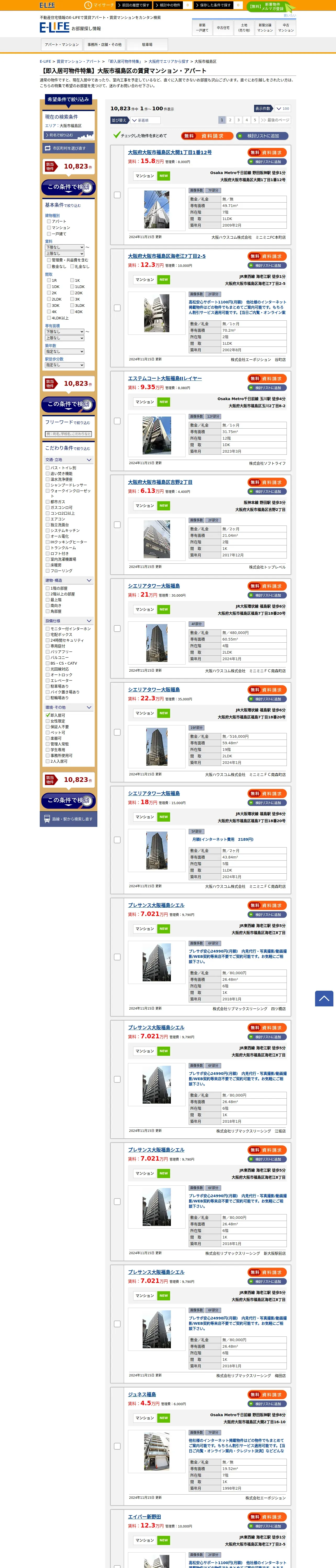
Task: Check the ペット可 option
Action: [x=48, y=732]
